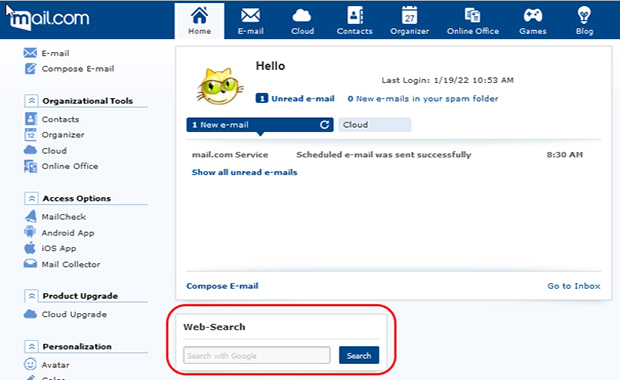Viewport: 620px width, 380px height.
Task: Open the Unread e-mail link
Action: (302, 98)
